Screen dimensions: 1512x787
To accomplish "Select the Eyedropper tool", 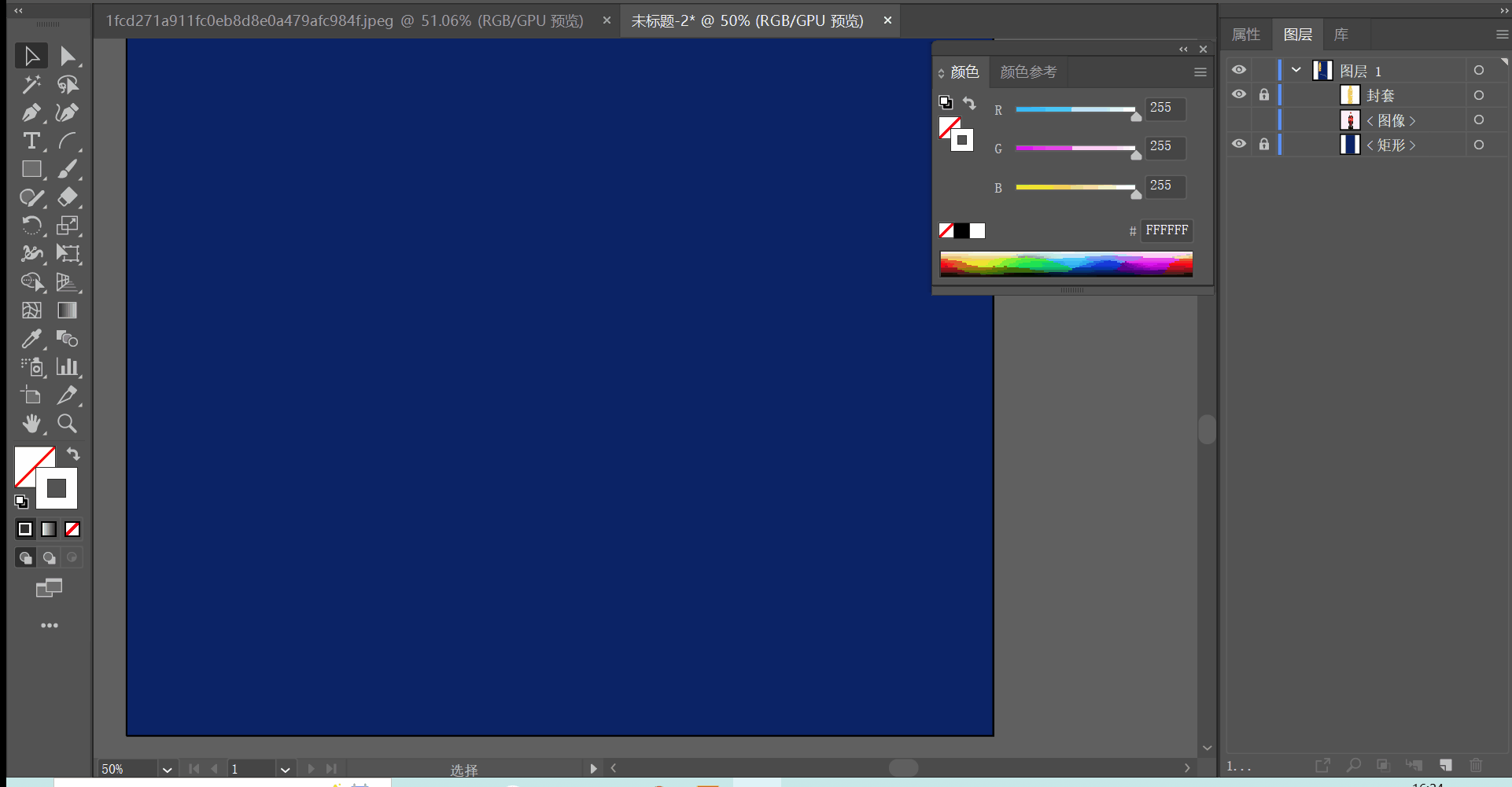I will coord(31,339).
